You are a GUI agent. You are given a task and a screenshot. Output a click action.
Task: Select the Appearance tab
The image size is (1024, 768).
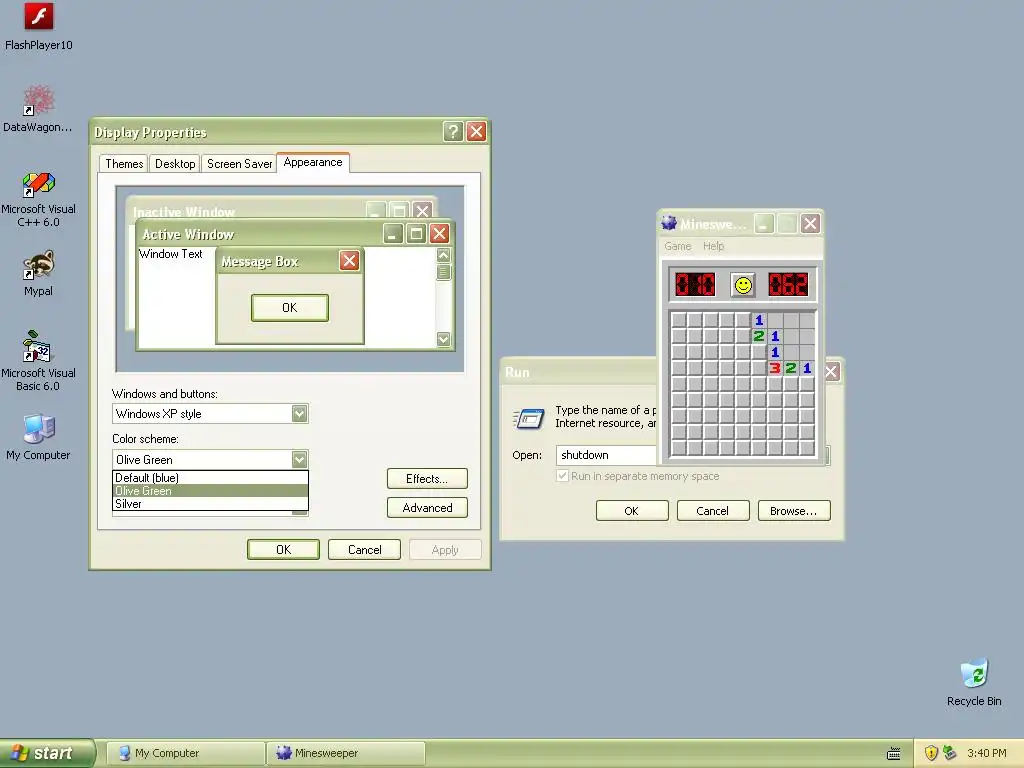pos(313,163)
